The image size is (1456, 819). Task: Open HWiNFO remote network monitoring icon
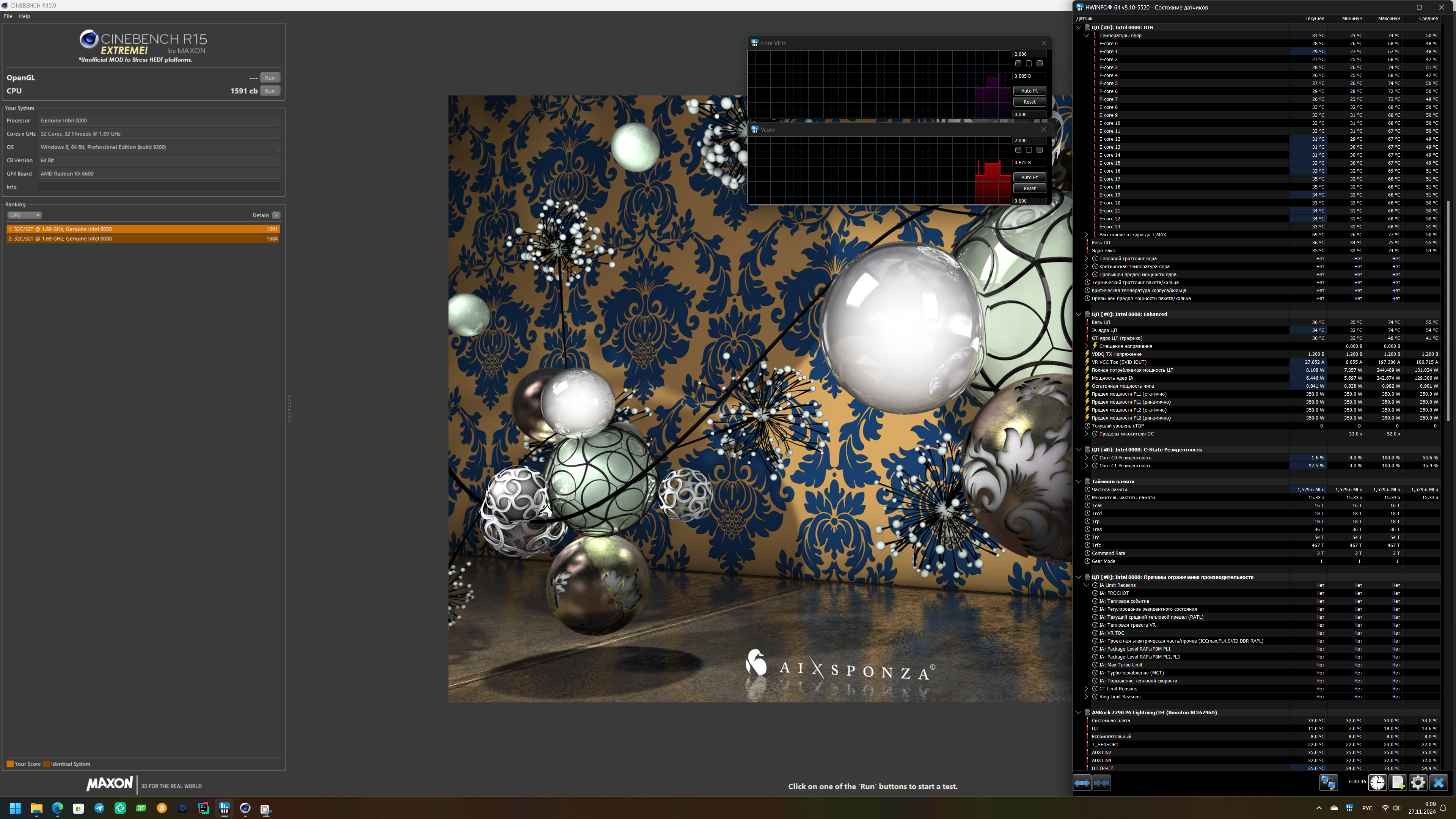coord(1328,783)
